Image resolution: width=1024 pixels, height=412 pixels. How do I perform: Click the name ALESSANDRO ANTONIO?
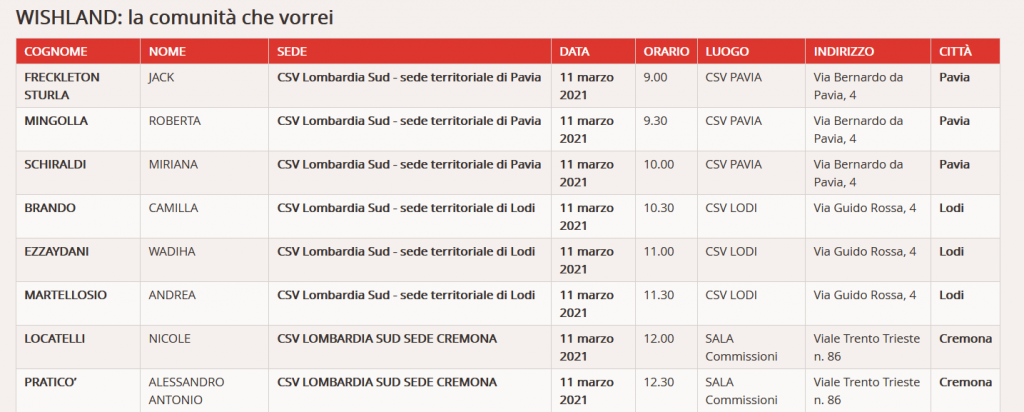187,390
